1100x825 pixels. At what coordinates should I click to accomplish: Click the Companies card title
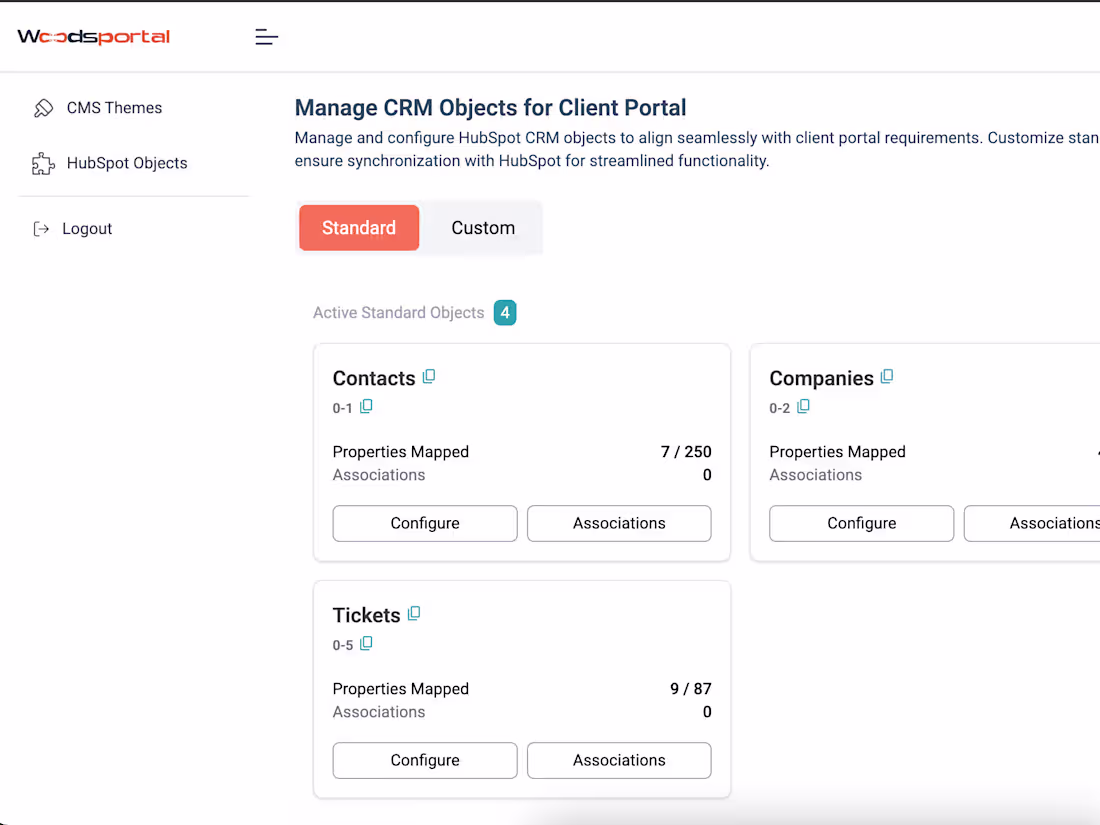[821, 378]
